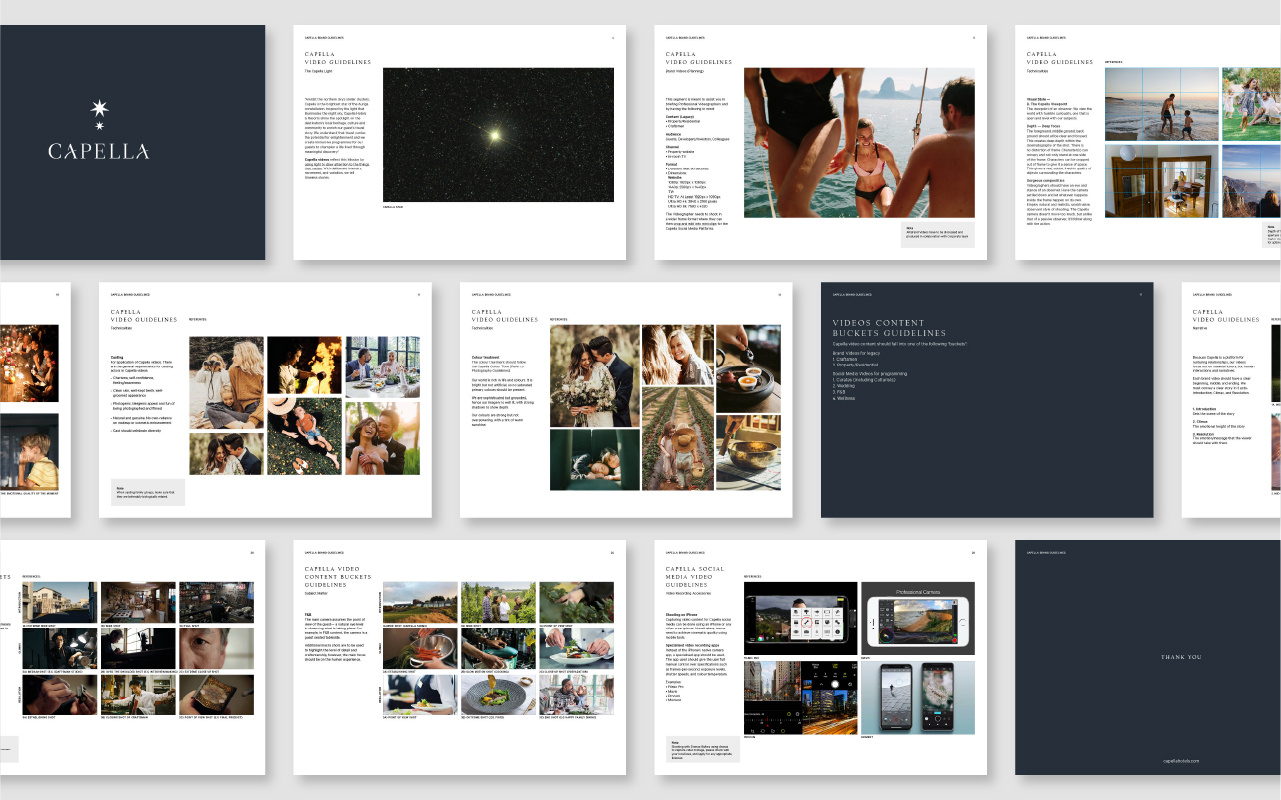Click the piano room doorway photo

[x=1161, y=181]
